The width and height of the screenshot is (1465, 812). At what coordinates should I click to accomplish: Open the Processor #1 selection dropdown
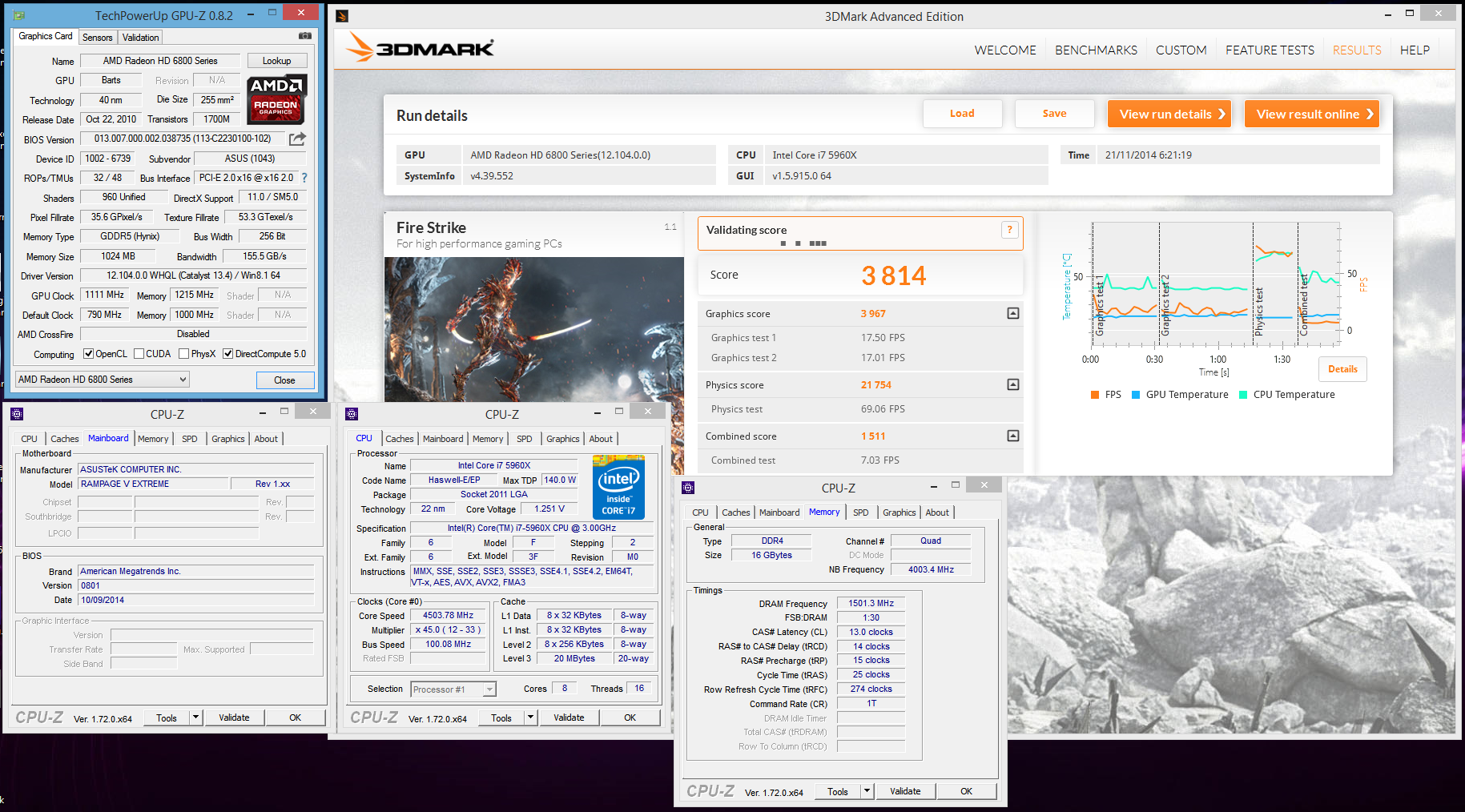point(454,689)
